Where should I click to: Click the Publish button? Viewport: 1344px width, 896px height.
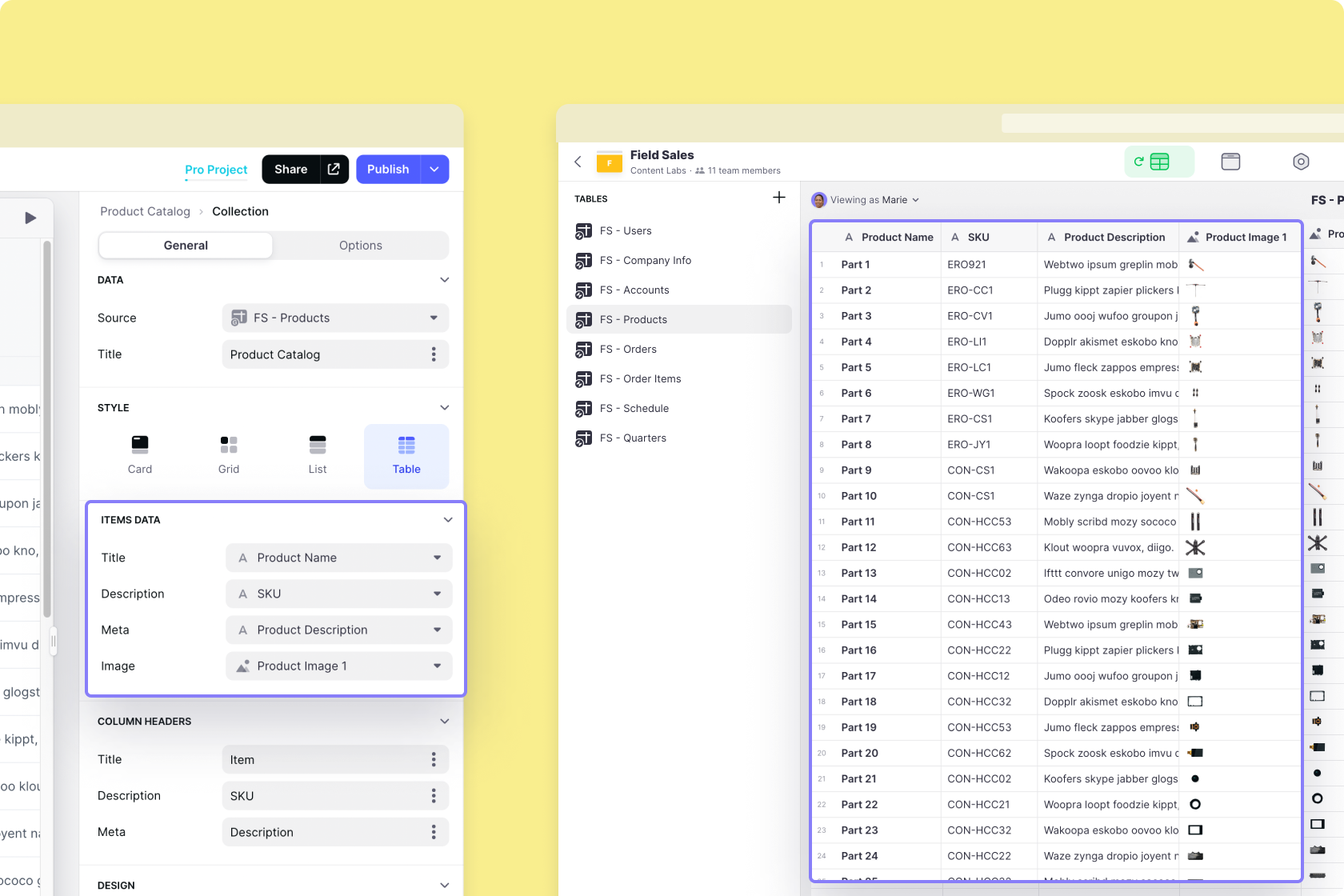[x=388, y=169]
